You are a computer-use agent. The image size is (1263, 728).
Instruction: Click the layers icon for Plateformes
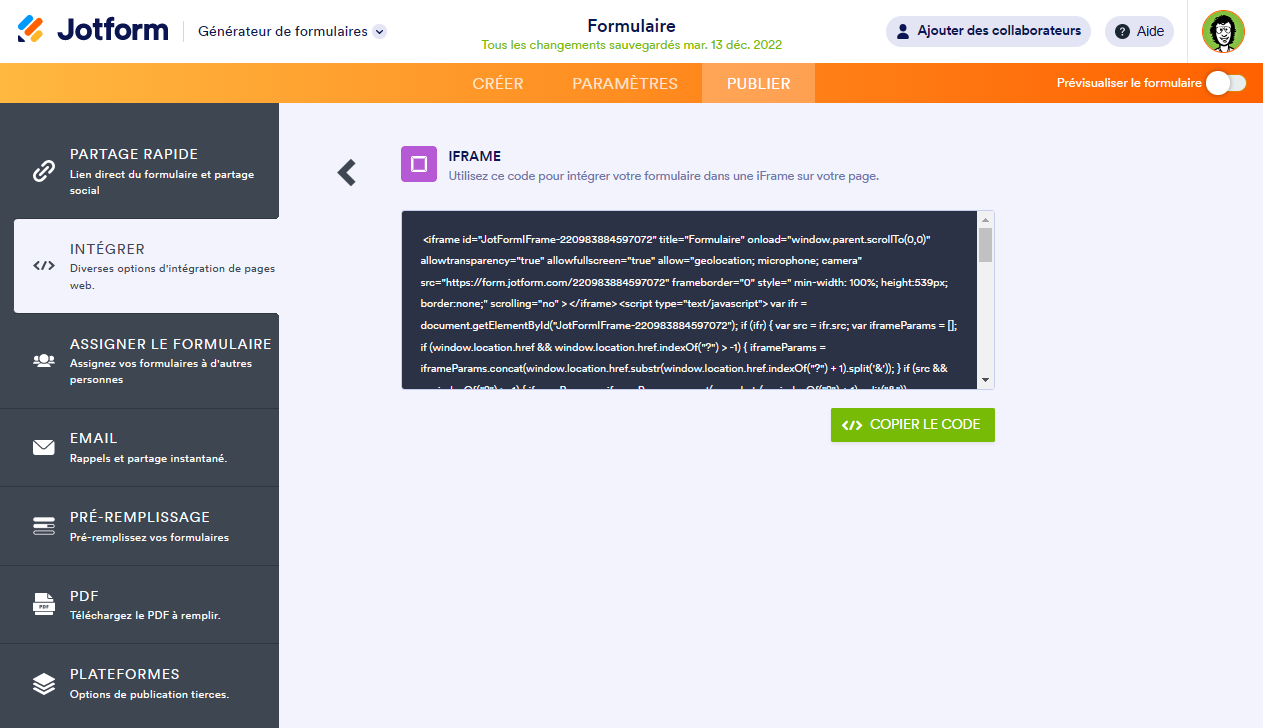click(44, 684)
